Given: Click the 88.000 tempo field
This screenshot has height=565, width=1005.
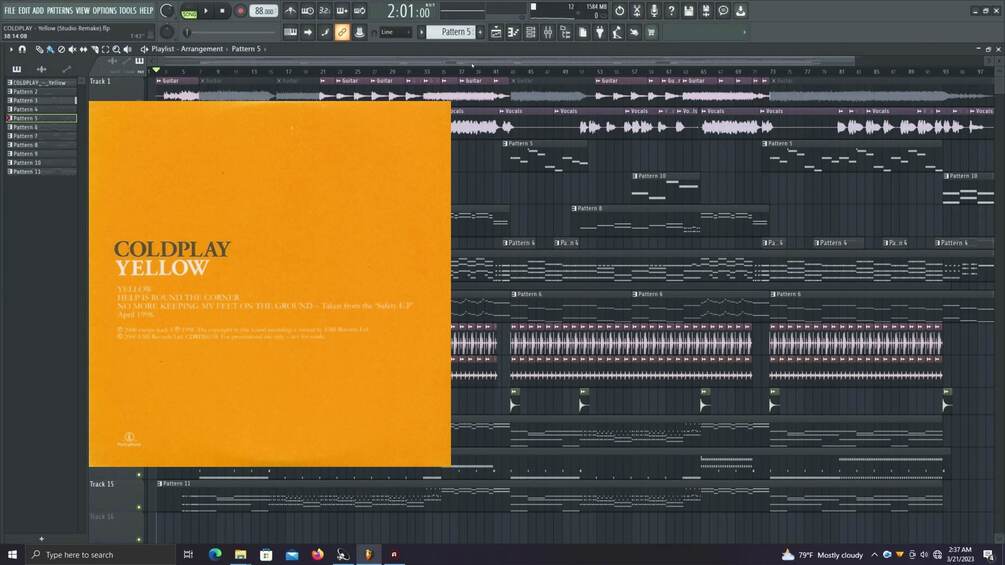Looking at the screenshot, I should (x=263, y=11).
